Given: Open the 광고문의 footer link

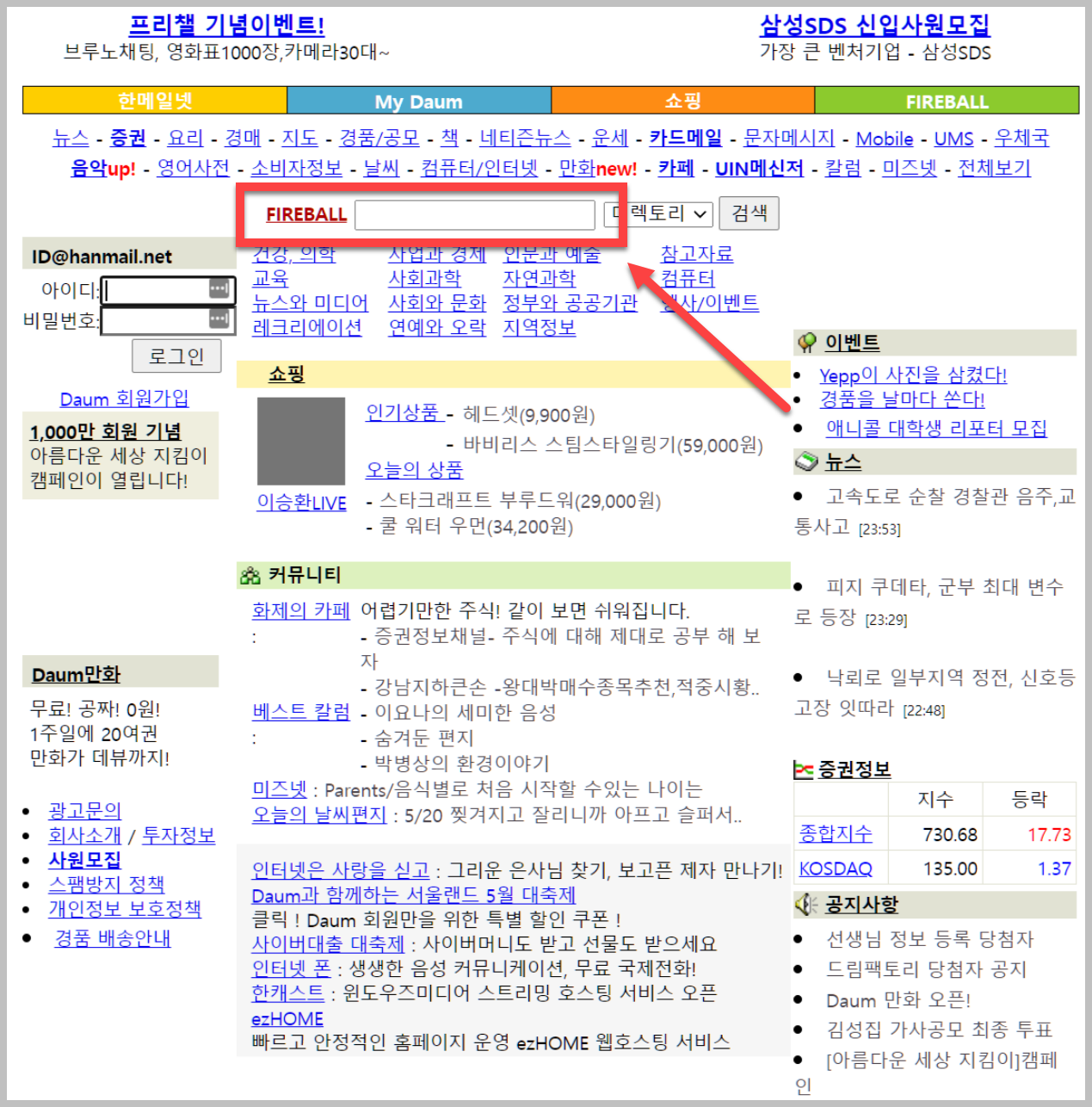Looking at the screenshot, I should [85, 810].
